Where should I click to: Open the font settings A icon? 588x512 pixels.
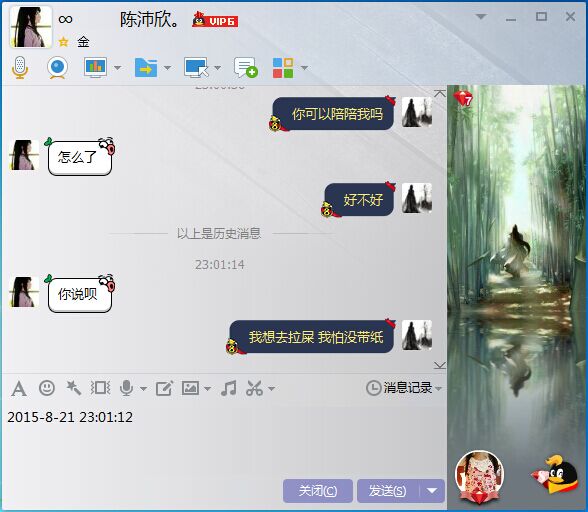click(19, 388)
